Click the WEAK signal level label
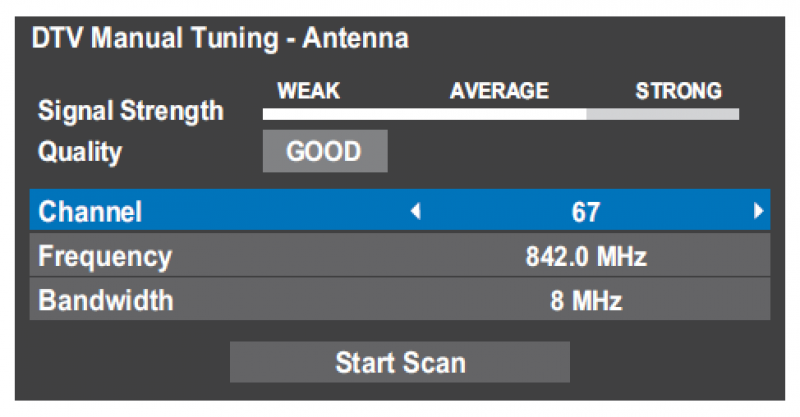Screen dimensions: 800x417 click(x=309, y=91)
